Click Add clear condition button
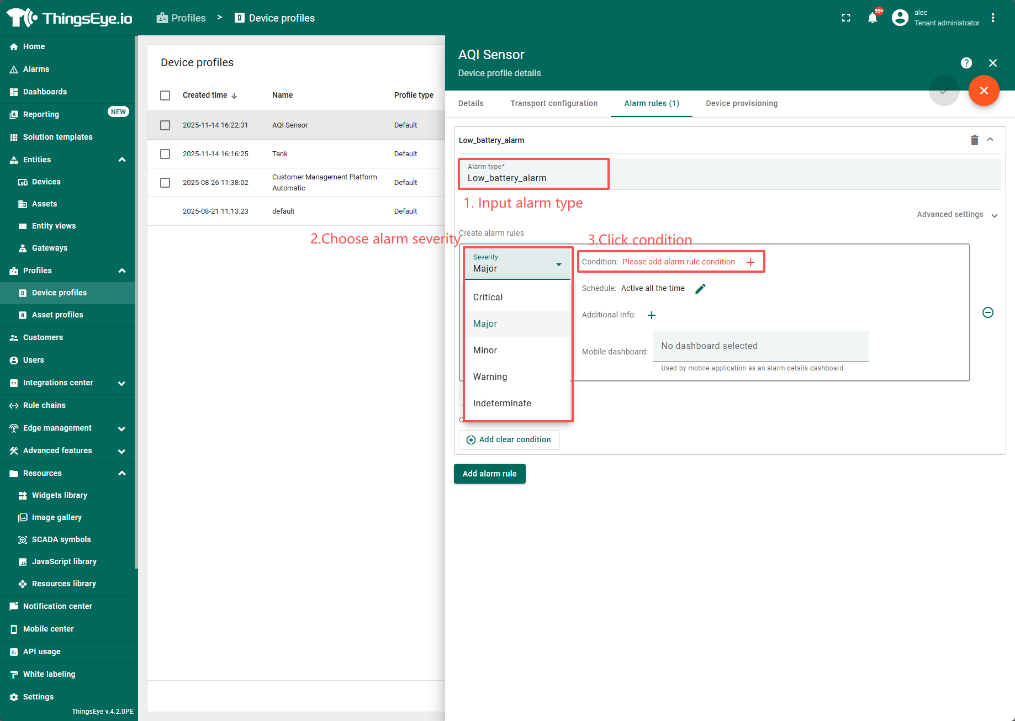The image size is (1015, 721). pyautogui.click(x=509, y=440)
